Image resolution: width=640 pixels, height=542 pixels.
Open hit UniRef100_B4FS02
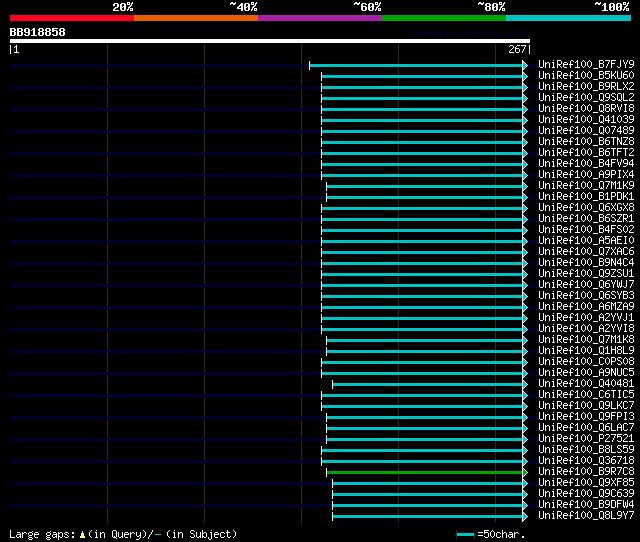click(x=586, y=229)
